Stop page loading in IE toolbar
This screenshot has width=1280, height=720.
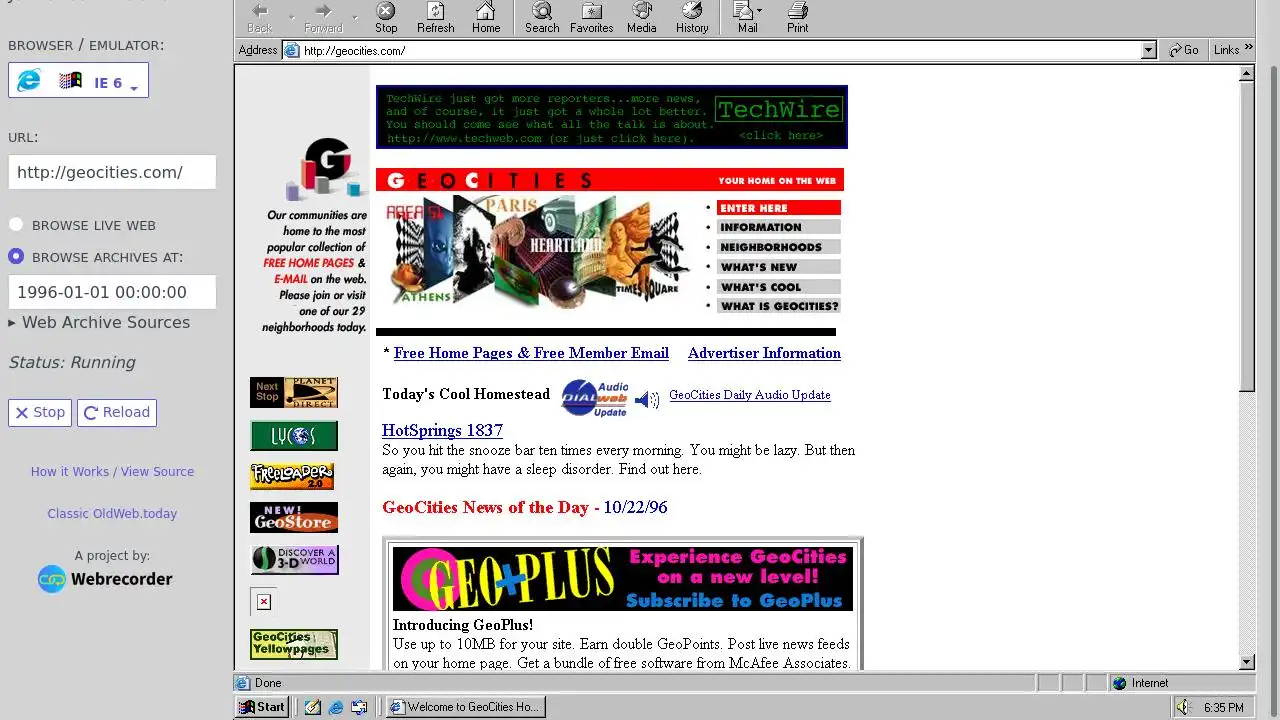(386, 18)
